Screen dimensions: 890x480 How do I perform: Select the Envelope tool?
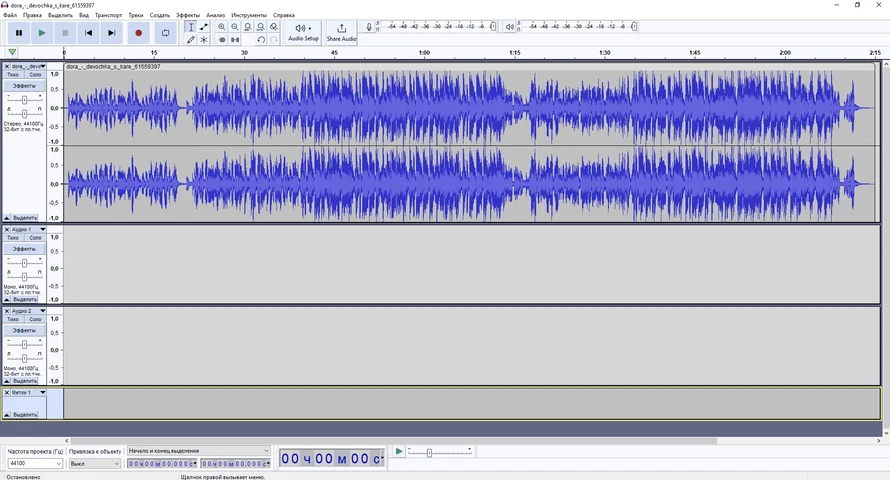tap(204, 27)
